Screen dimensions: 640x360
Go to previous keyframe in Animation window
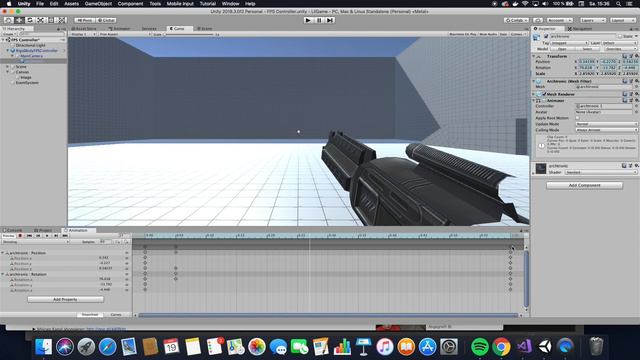pyautogui.click(x=38, y=236)
